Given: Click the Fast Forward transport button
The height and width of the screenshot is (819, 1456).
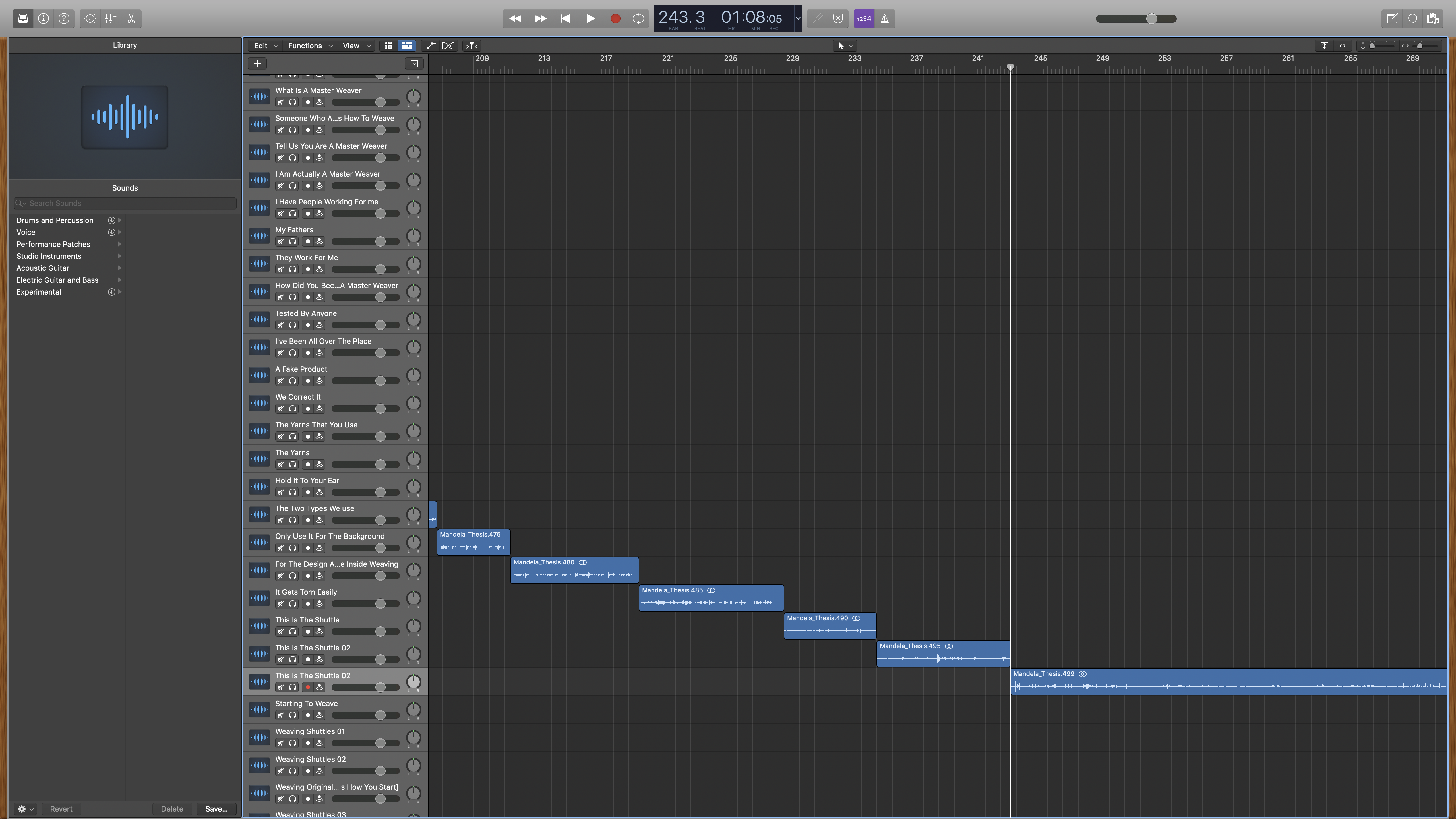Looking at the screenshot, I should (540, 19).
